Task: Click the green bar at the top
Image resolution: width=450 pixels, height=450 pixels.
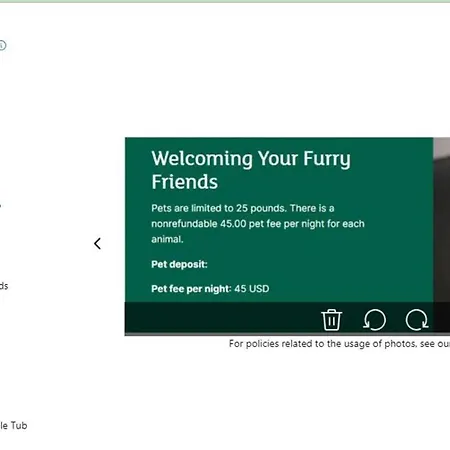Action: 225,1
